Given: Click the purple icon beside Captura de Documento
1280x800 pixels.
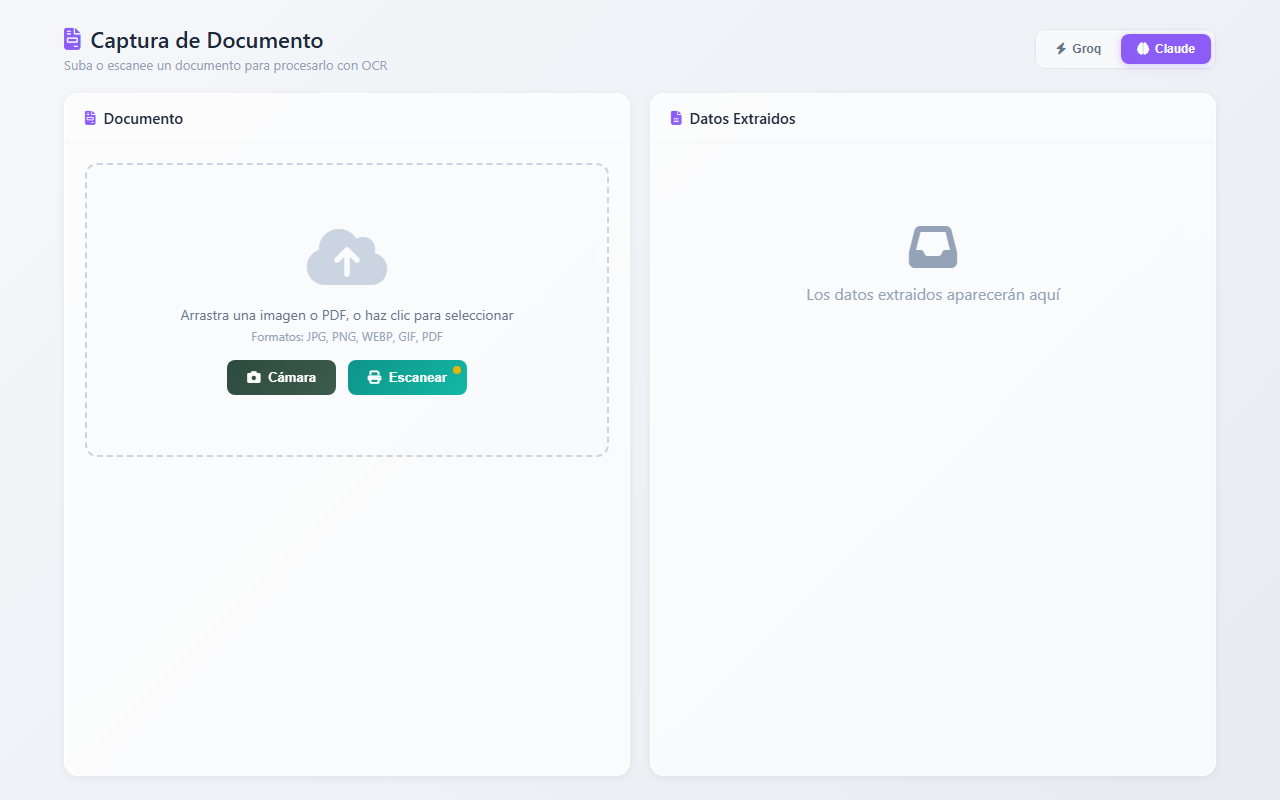Looking at the screenshot, I should pos(72,40).
